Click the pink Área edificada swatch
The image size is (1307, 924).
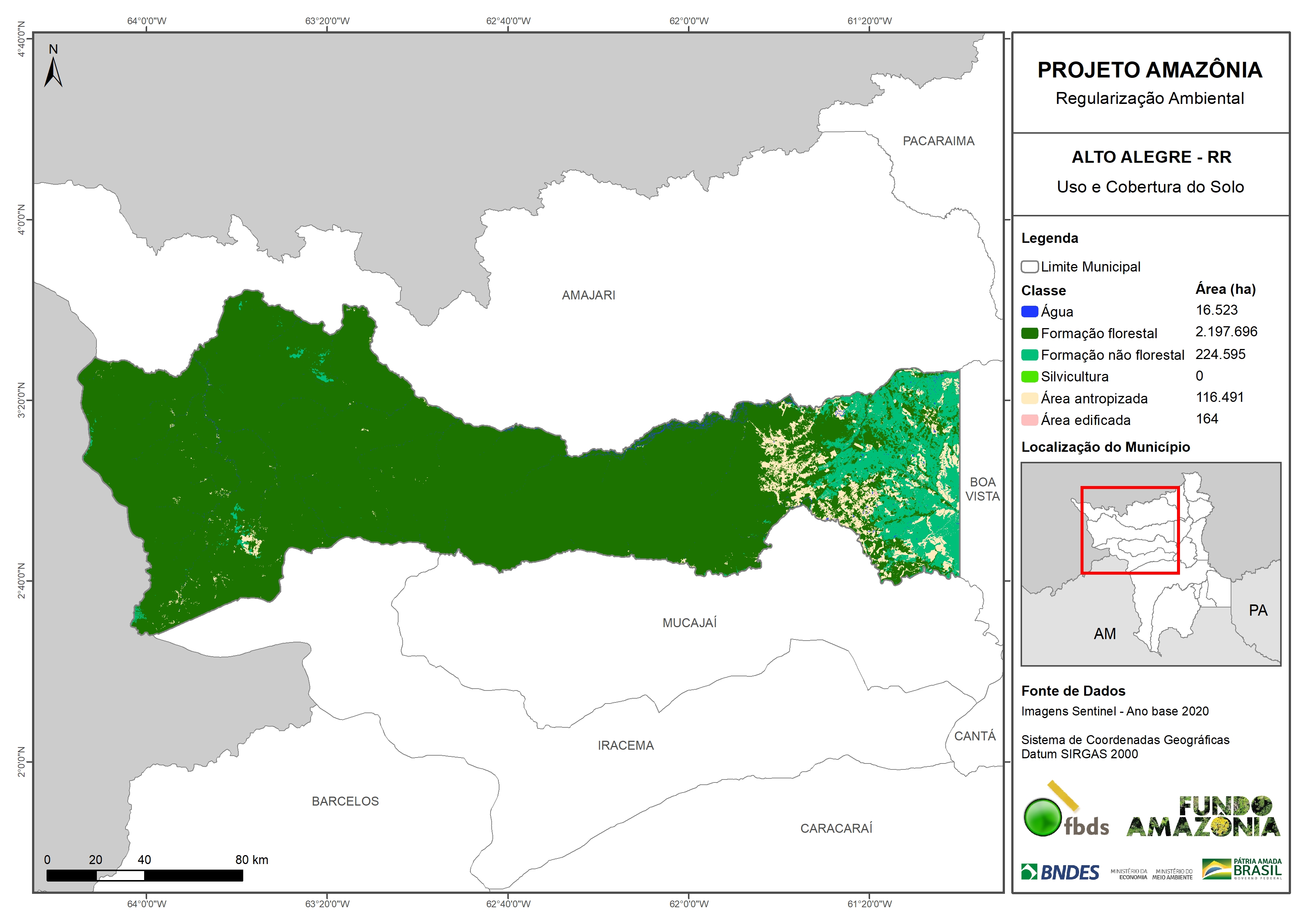1029,420
